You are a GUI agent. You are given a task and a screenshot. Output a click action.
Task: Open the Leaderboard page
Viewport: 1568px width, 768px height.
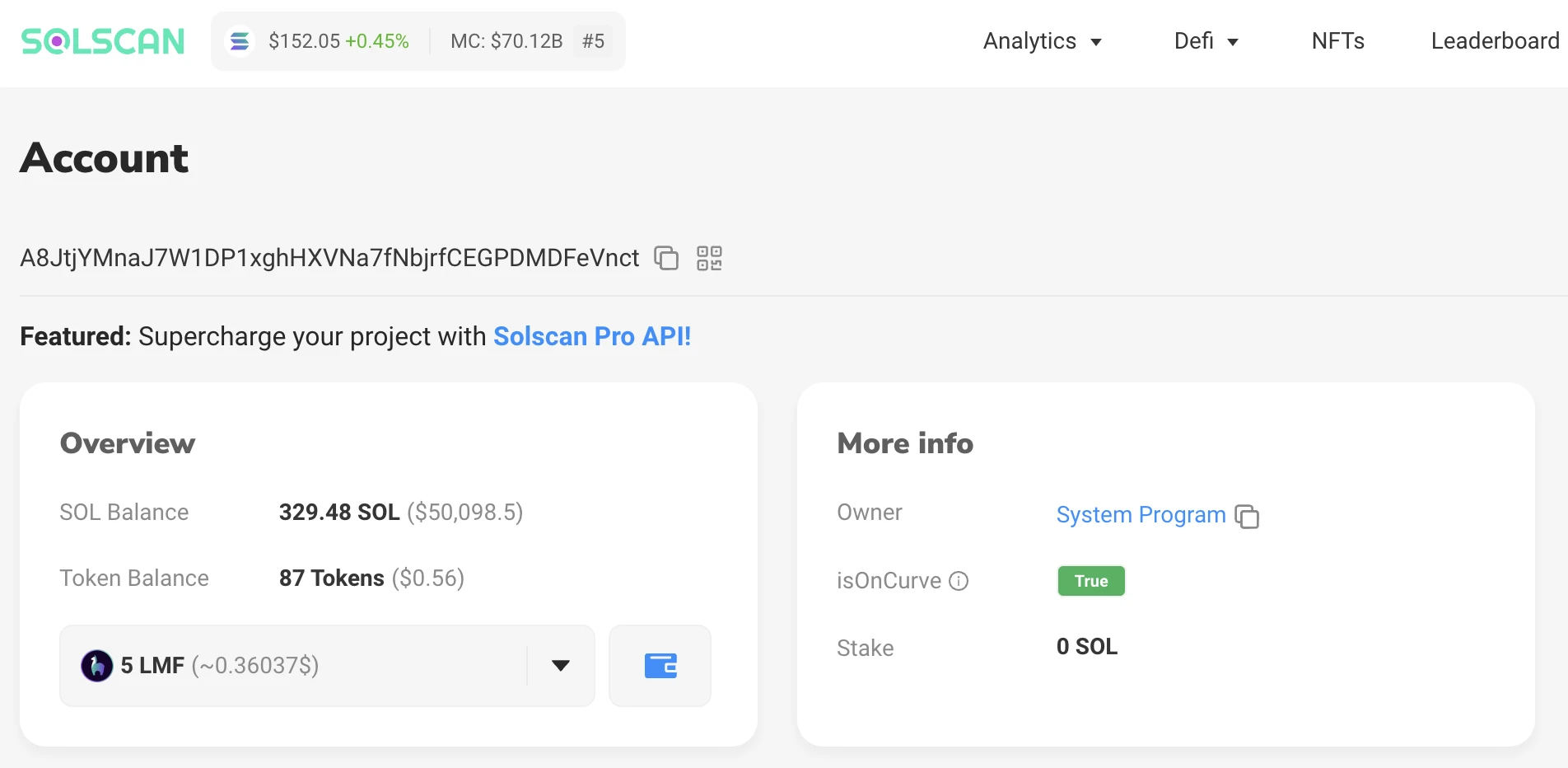(1495, 41)
